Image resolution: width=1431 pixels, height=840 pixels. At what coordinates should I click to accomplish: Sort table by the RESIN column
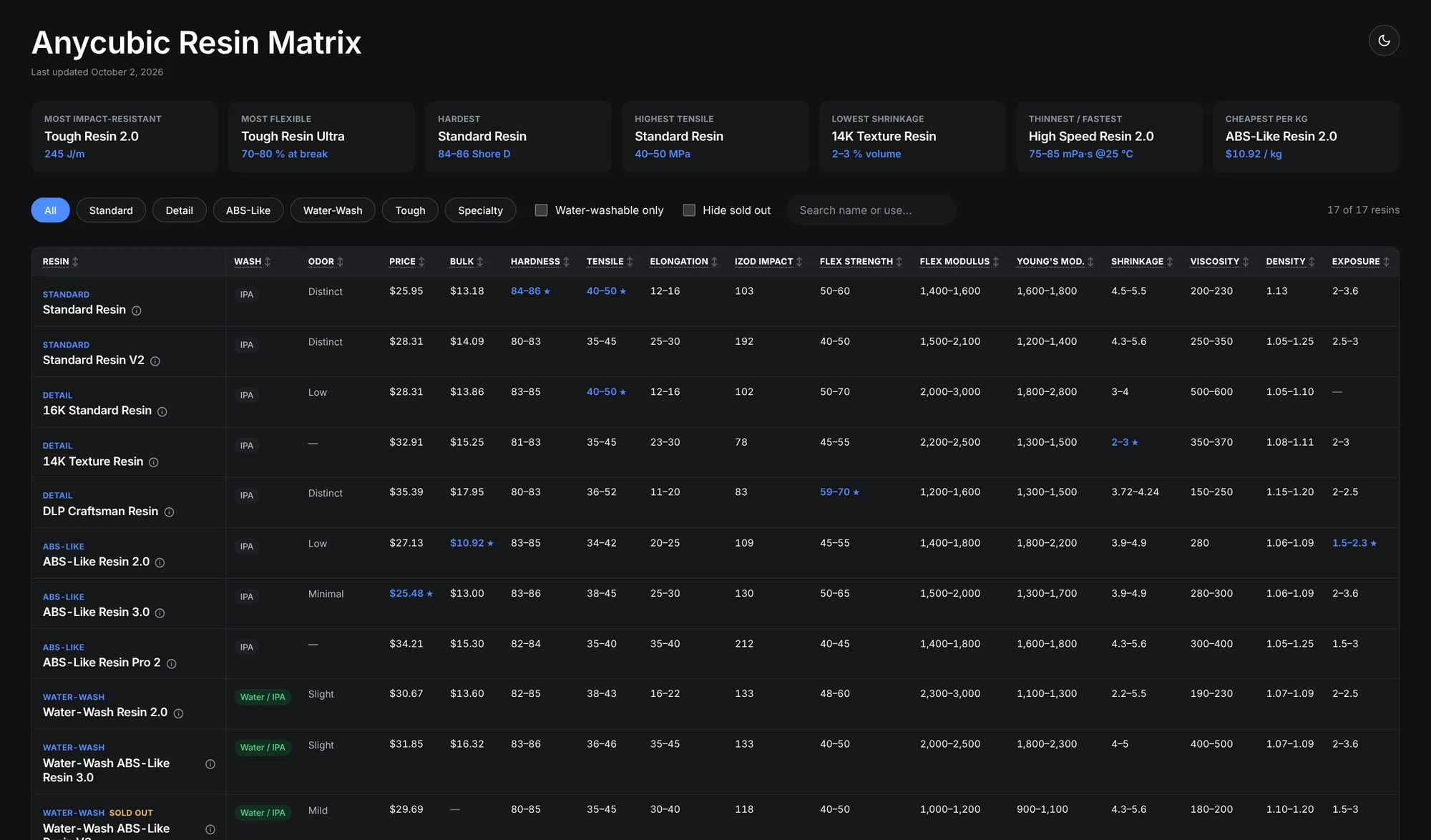(x=60, y=262)
